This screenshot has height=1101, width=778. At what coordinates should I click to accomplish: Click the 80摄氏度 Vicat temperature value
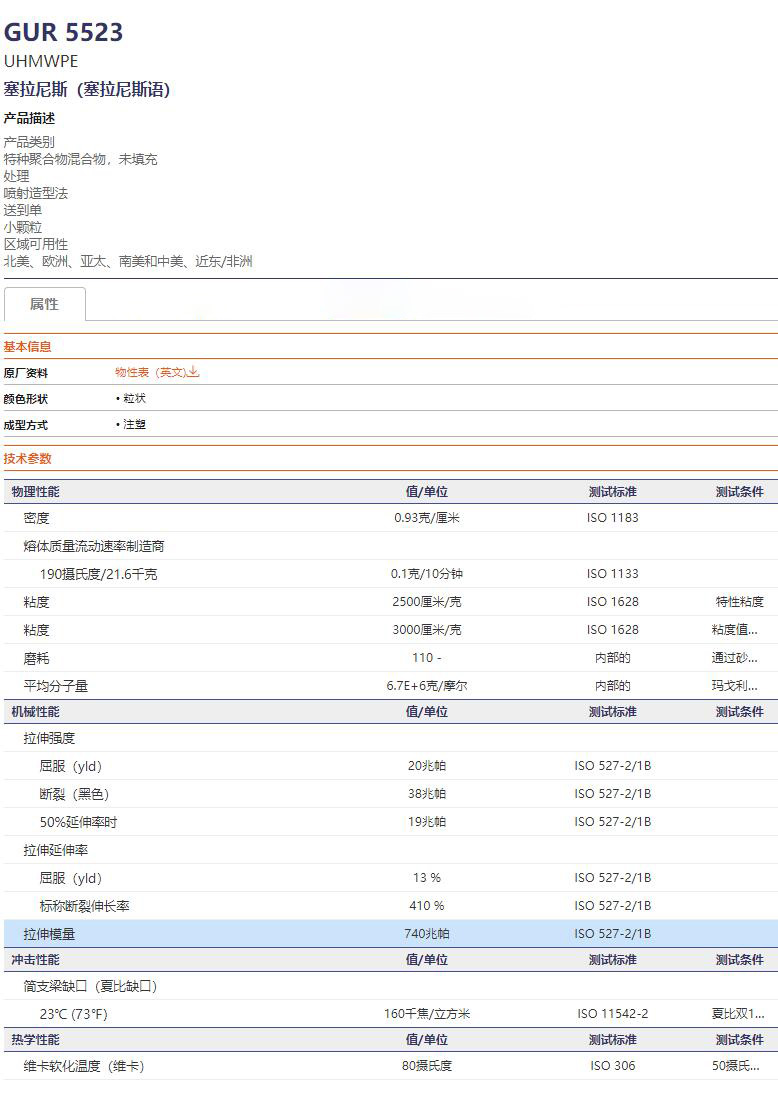coord(427,1066)
